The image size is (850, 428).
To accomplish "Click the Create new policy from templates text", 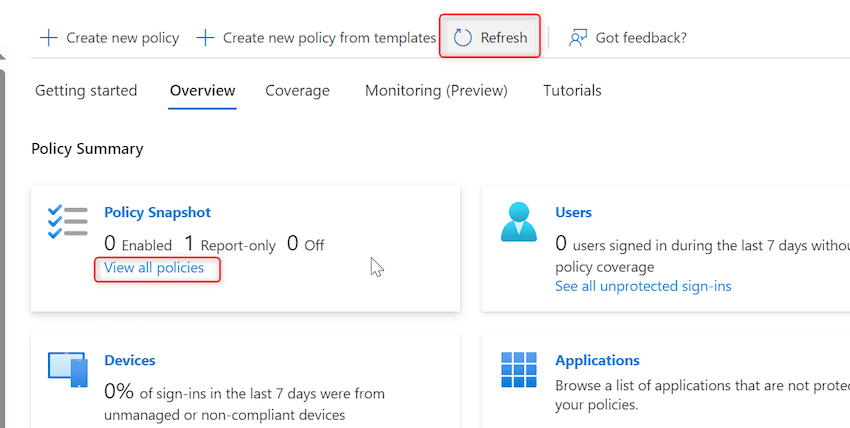I will (330, 38).
